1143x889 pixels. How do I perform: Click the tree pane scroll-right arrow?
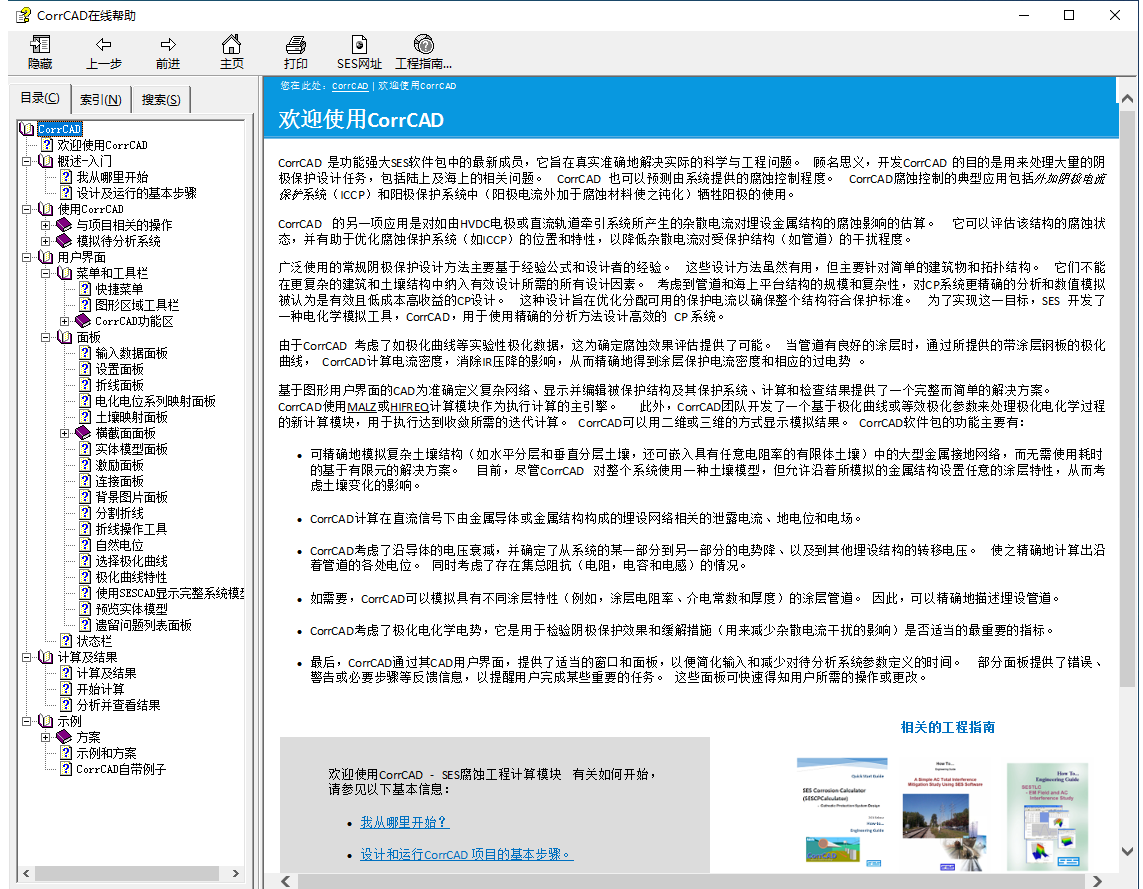235,873
